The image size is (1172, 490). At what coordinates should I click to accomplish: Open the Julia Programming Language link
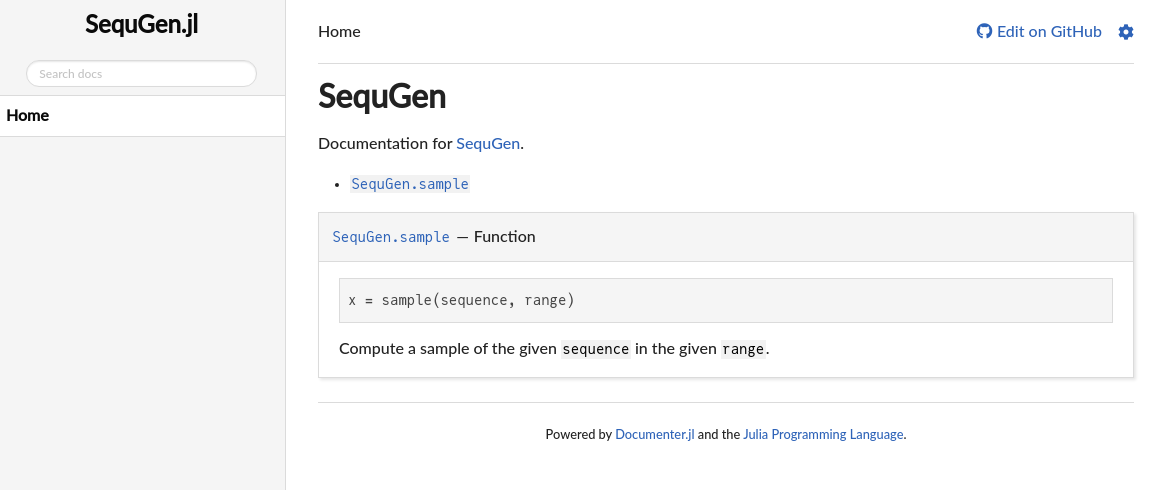823,435
